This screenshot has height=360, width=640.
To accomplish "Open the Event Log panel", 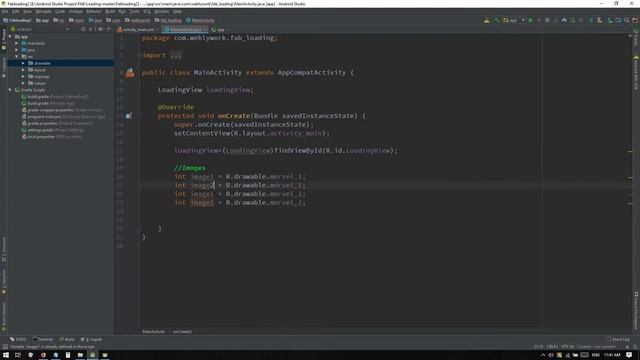I will point(618,339).
